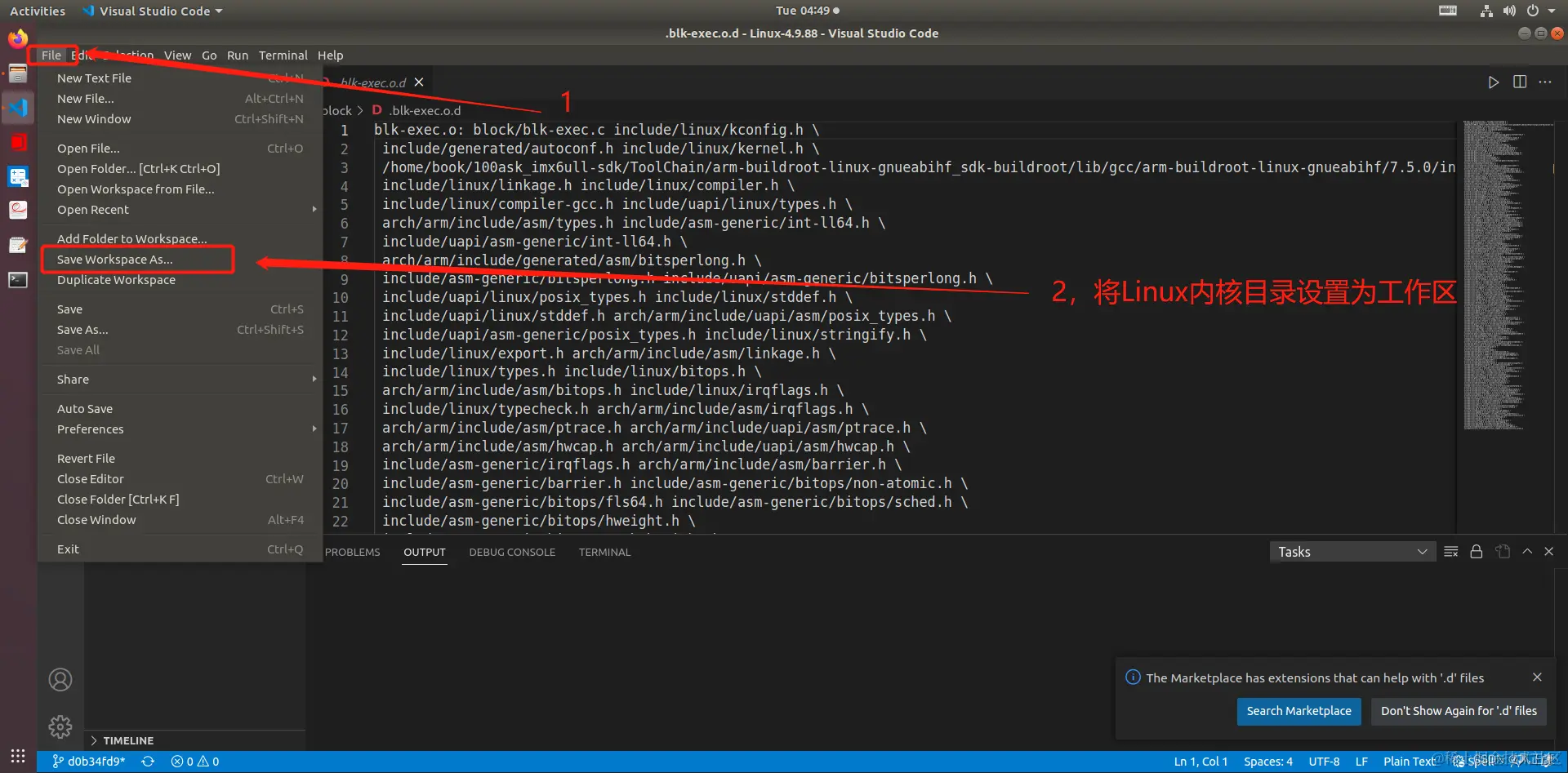
Task: Open the Visual Studio Code app menu
Action: [x=153, y=11]
